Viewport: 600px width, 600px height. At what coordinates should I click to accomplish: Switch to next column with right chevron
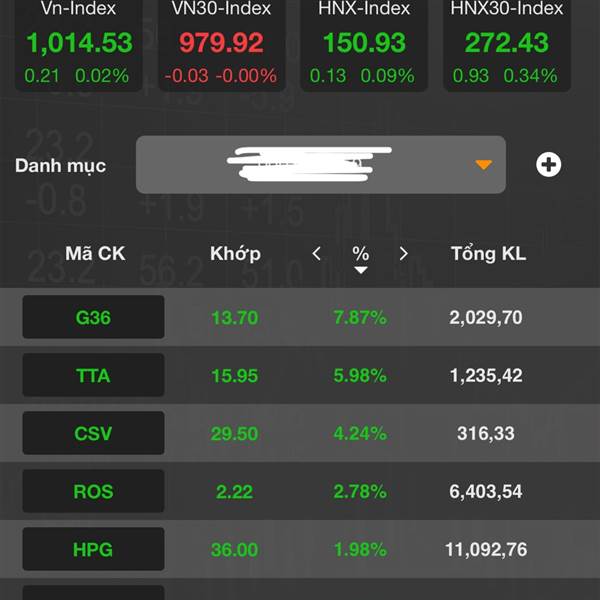pyautogui.click(x=404, y=254)
